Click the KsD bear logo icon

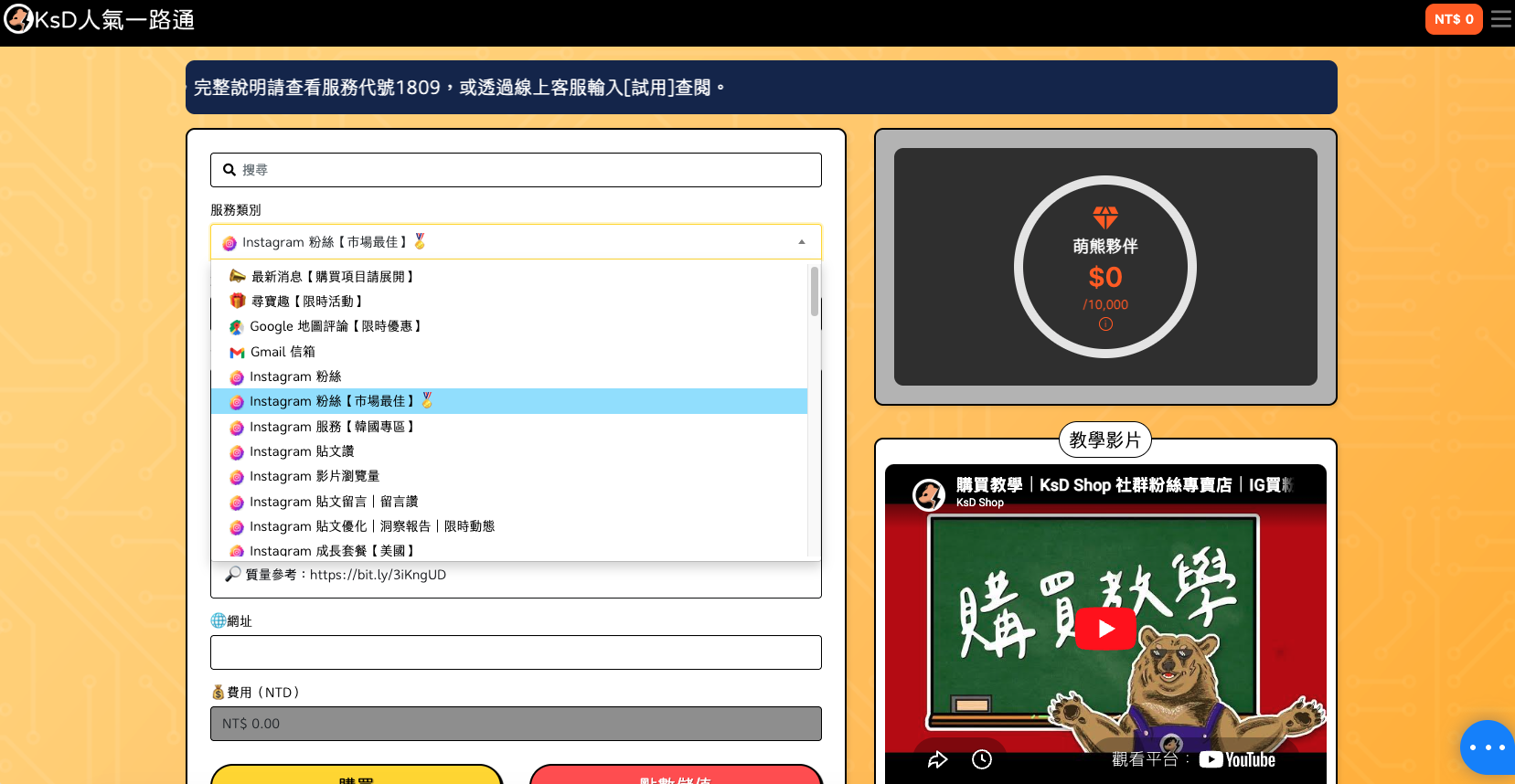click(x=18, y=19)
